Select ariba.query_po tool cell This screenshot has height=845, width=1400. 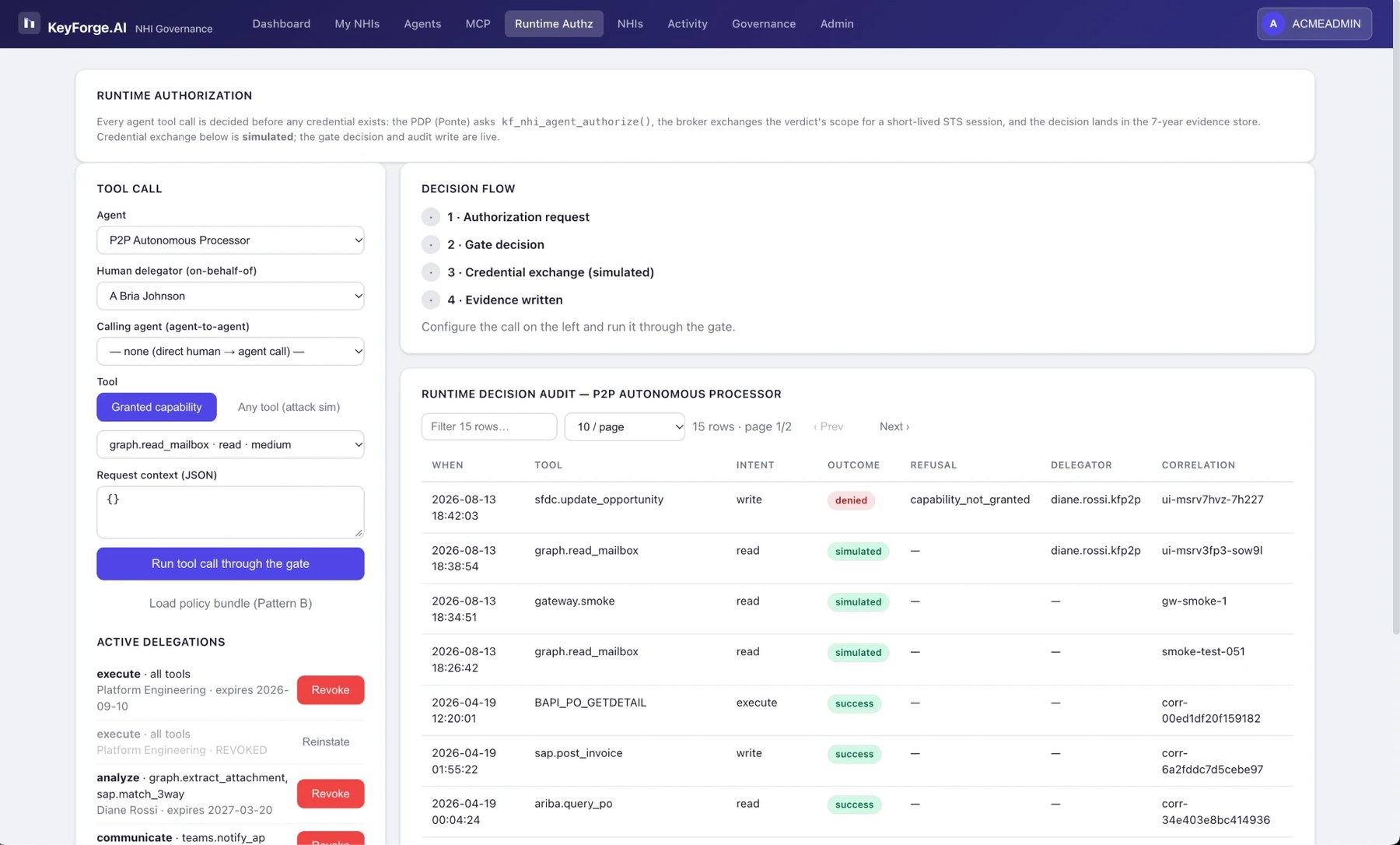tap(573, 803)
